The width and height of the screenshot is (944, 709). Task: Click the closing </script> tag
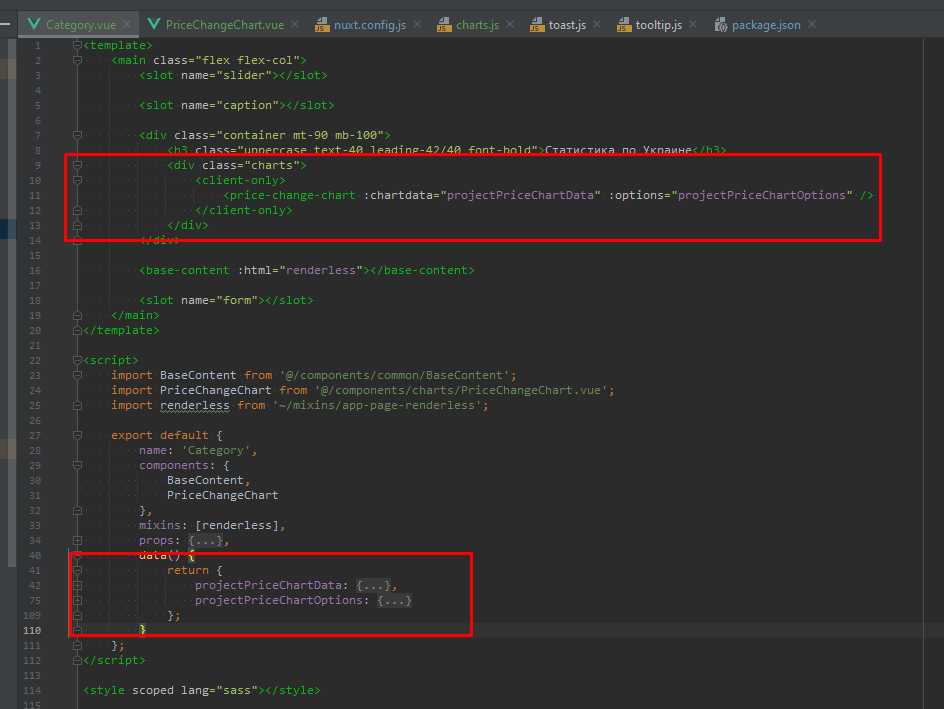click(x=114, y=660)
